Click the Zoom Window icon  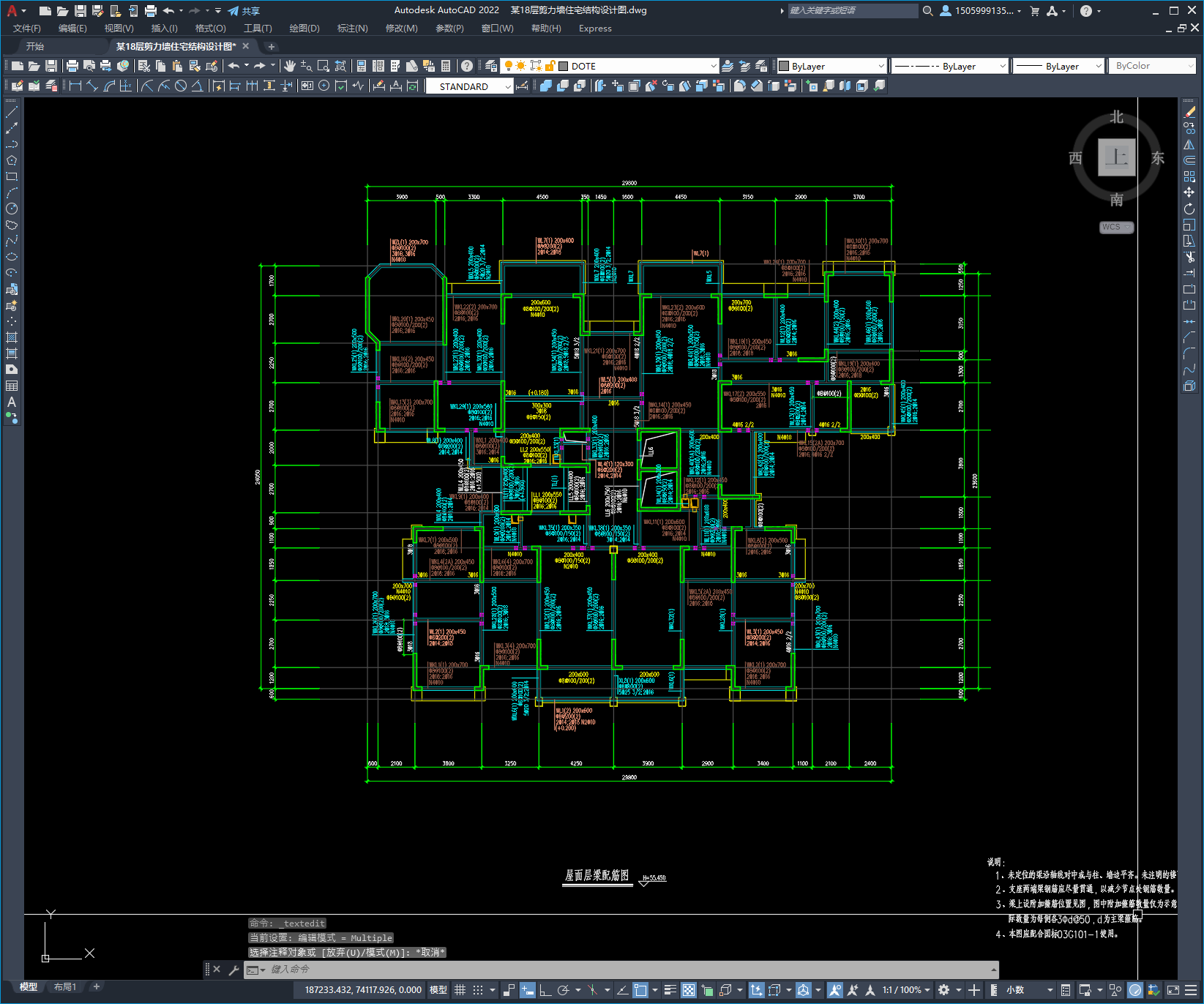point(323,66)
